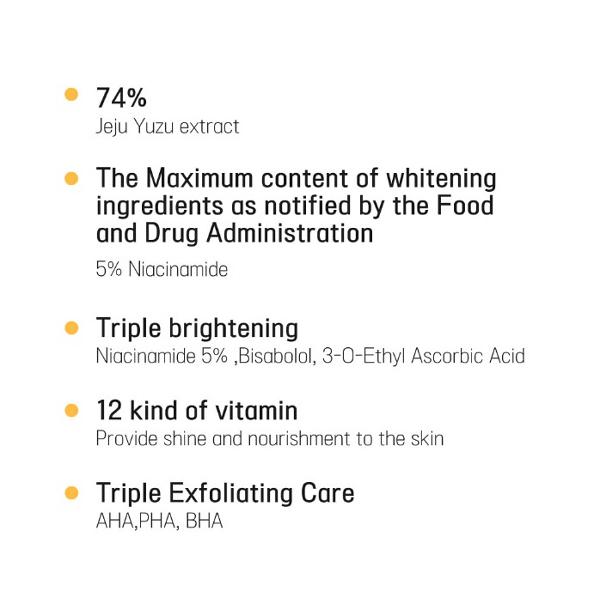600x600 pixels.
Task: Click the "BHA" ingredient text
Action: point(203,521)
